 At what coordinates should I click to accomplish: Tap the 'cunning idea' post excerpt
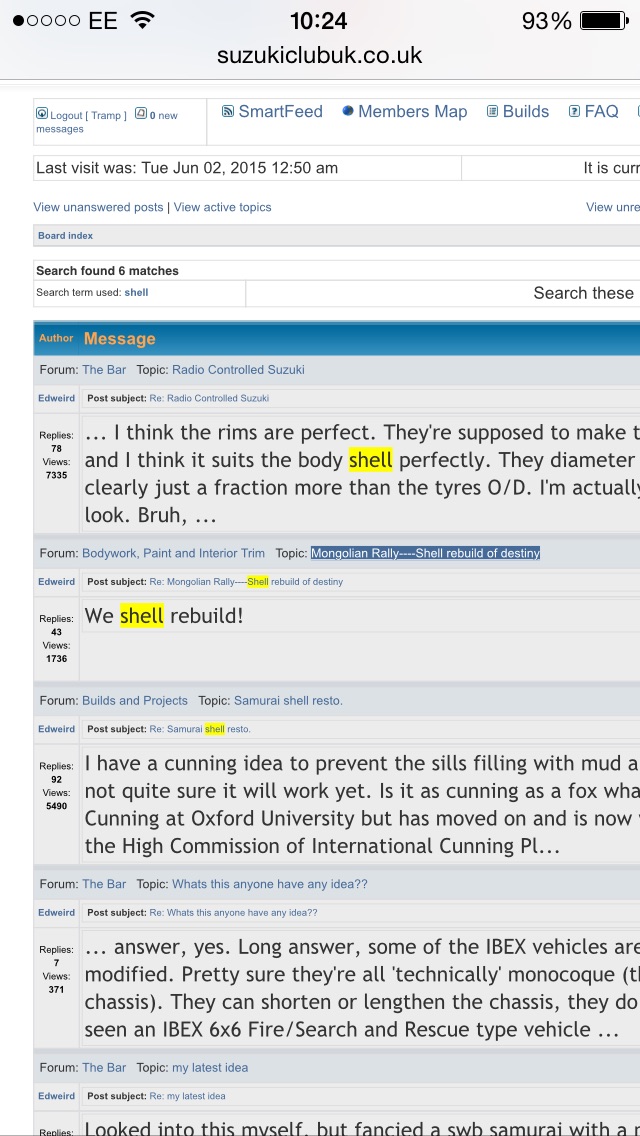362,804
